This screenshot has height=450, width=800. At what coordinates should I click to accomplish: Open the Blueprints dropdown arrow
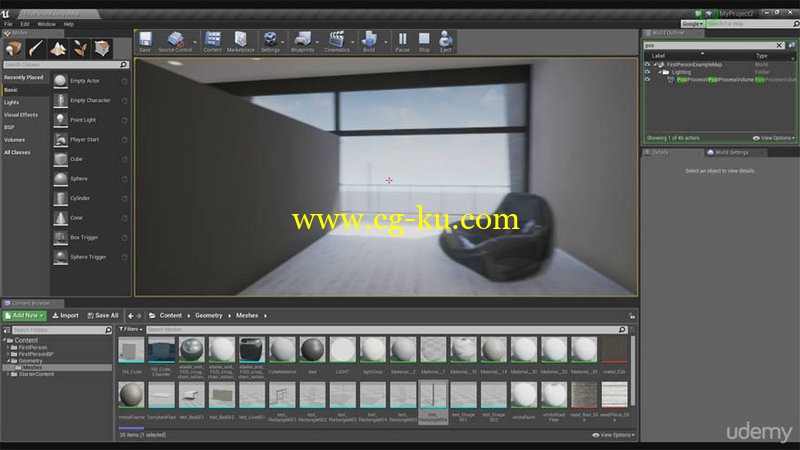click(x=318, y=42)
